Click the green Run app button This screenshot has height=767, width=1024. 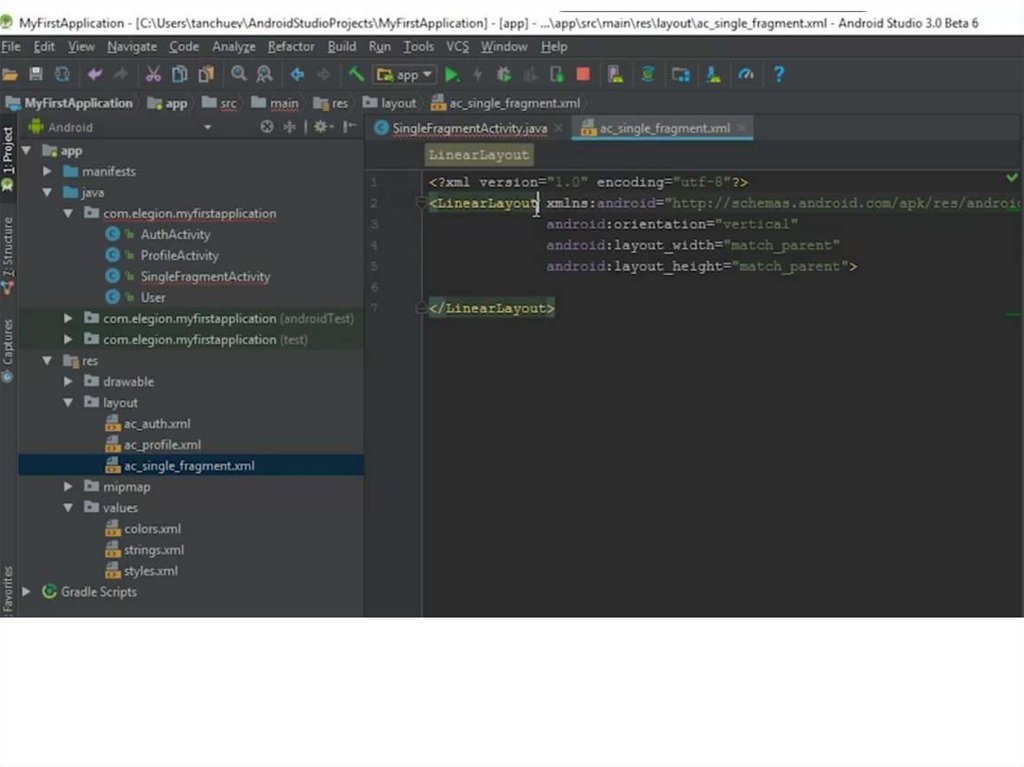452,75
